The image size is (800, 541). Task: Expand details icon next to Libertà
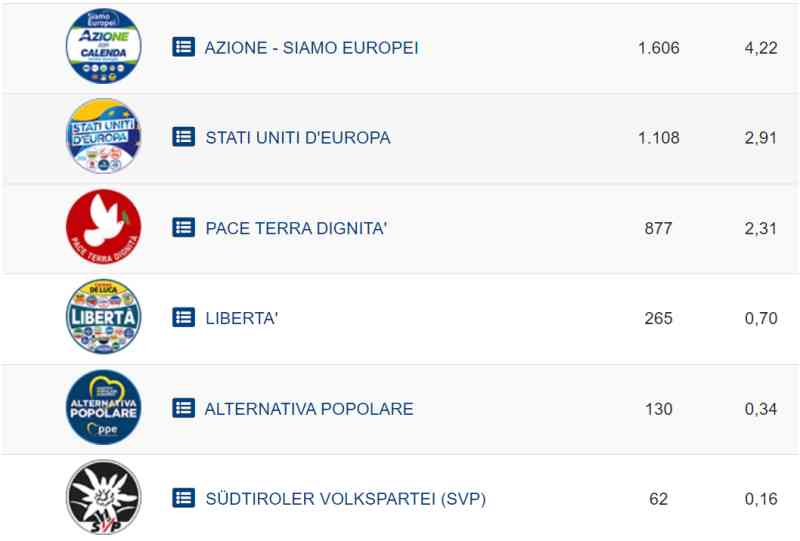(x=183, y=317)
